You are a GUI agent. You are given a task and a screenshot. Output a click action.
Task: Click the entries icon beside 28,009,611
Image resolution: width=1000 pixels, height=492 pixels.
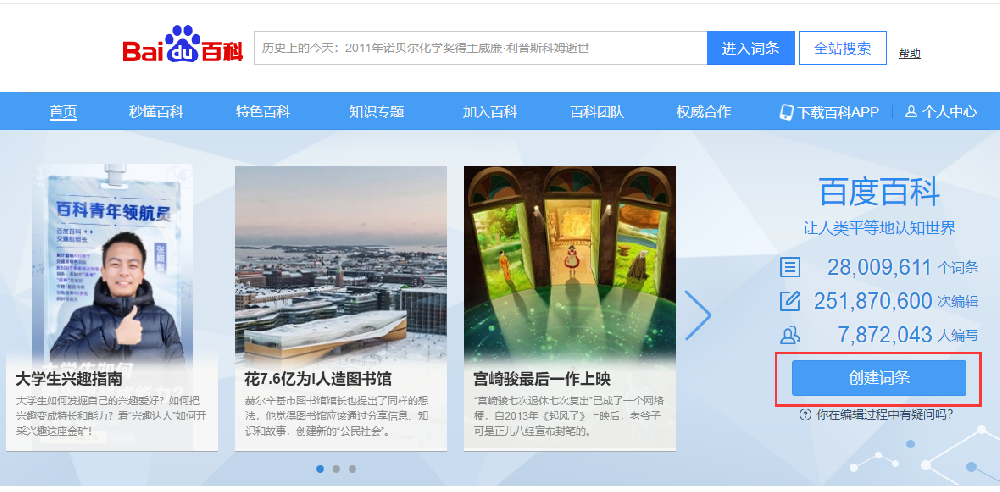point(790,267)
